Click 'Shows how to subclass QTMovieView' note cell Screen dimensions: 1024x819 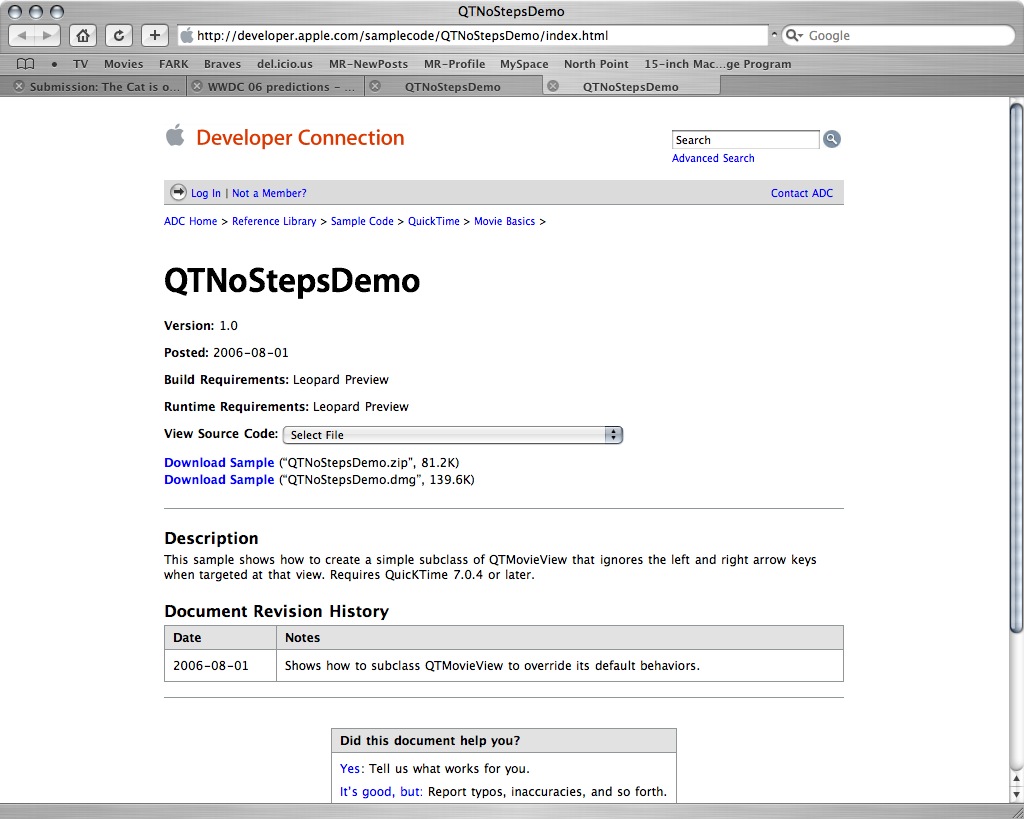560,666
